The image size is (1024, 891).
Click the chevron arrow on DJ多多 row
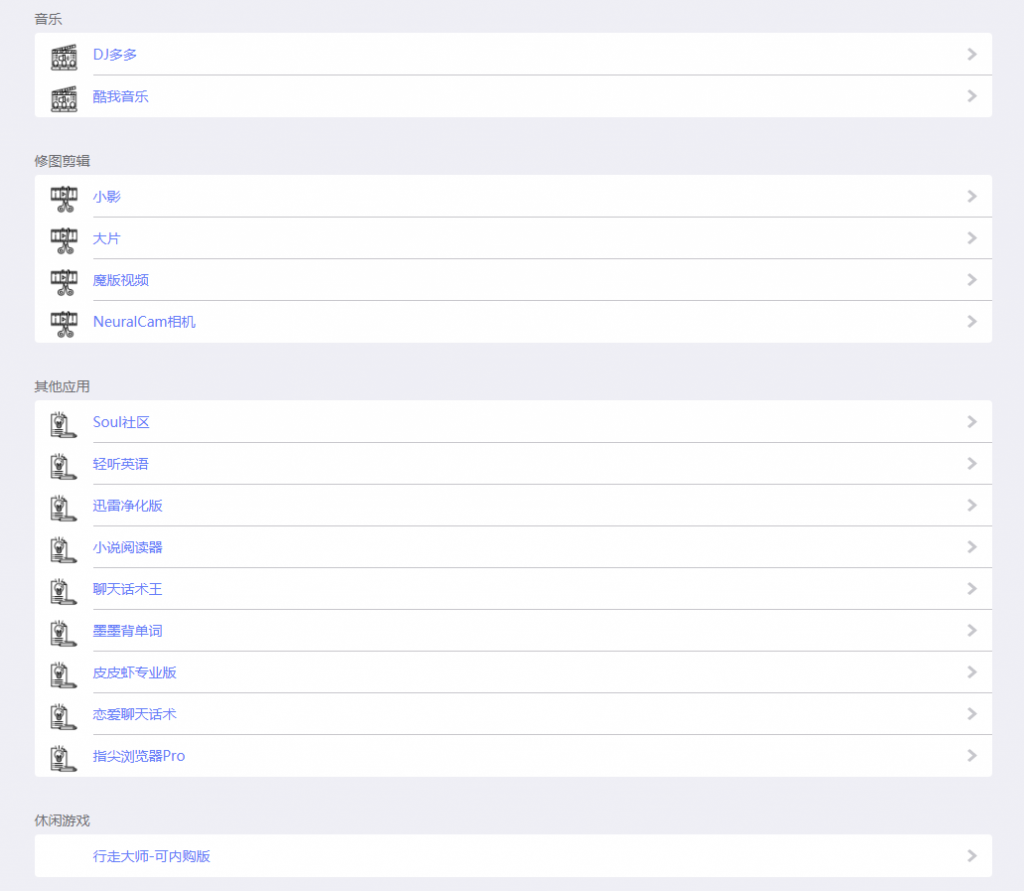pos(972,54)
